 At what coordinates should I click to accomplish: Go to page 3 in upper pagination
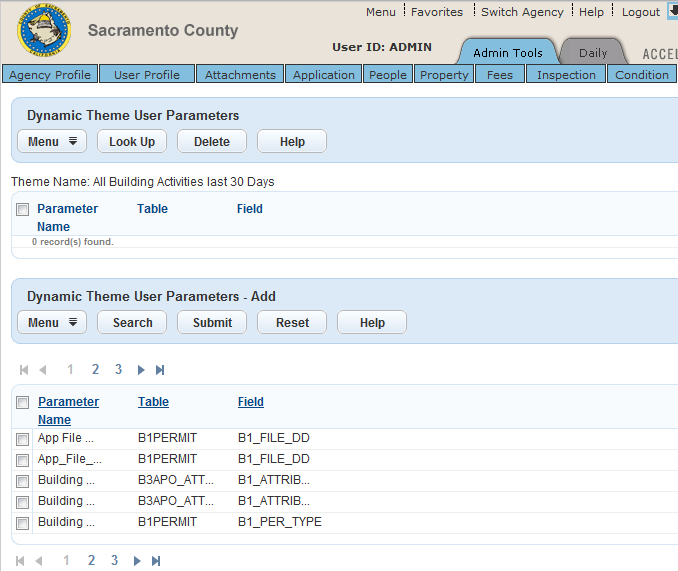point(118,370)
